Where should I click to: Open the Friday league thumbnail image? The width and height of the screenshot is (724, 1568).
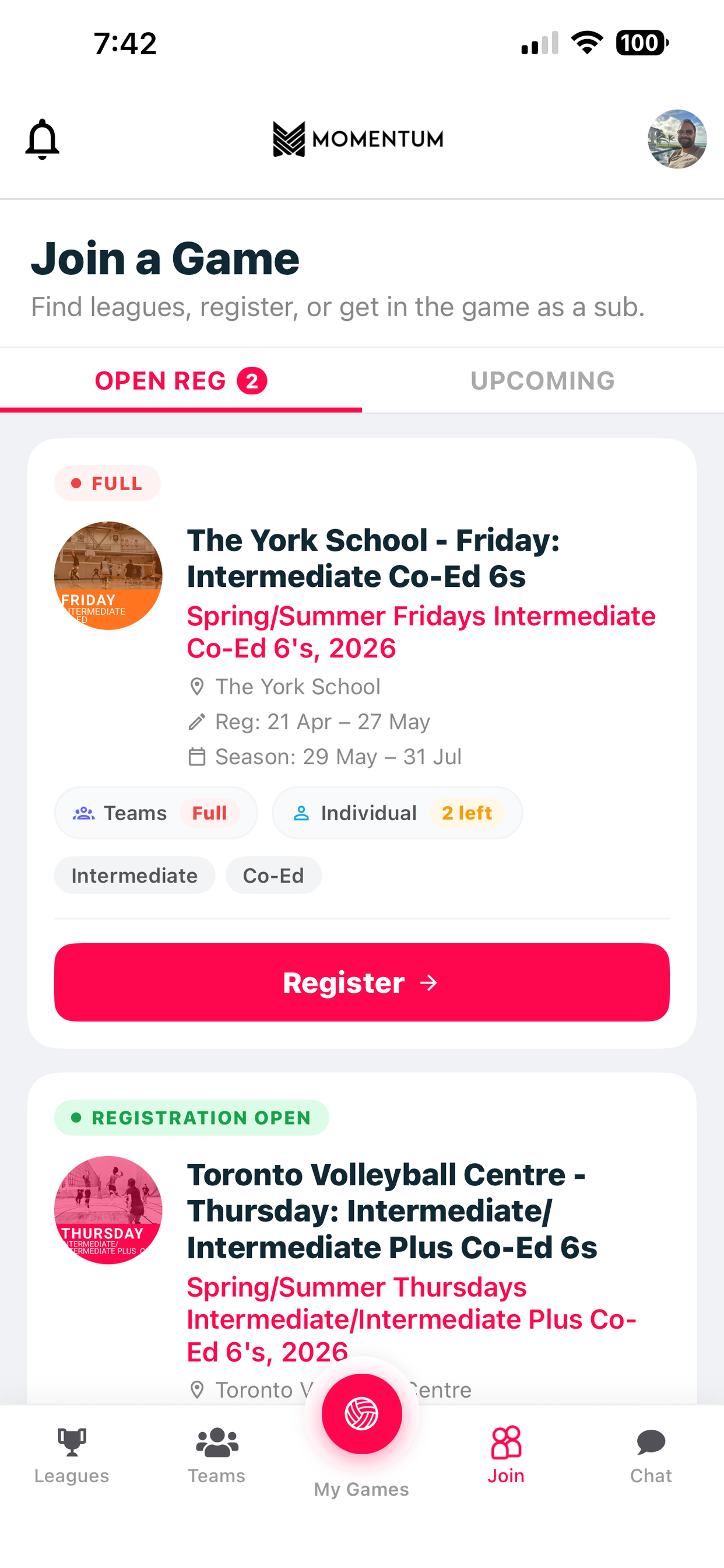pyautogui.click(x=108, y=575)
